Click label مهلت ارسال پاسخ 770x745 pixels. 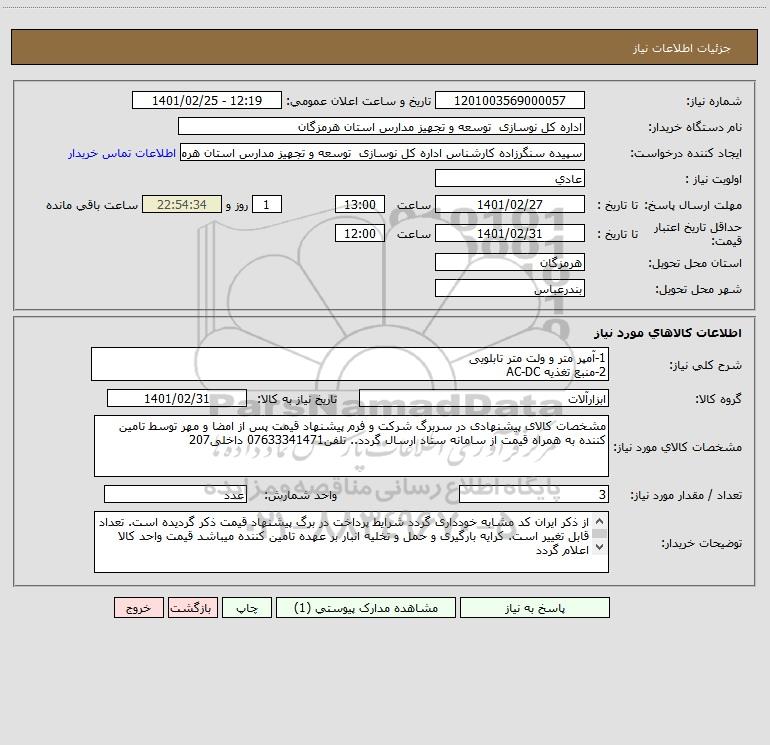coord(693,205)
